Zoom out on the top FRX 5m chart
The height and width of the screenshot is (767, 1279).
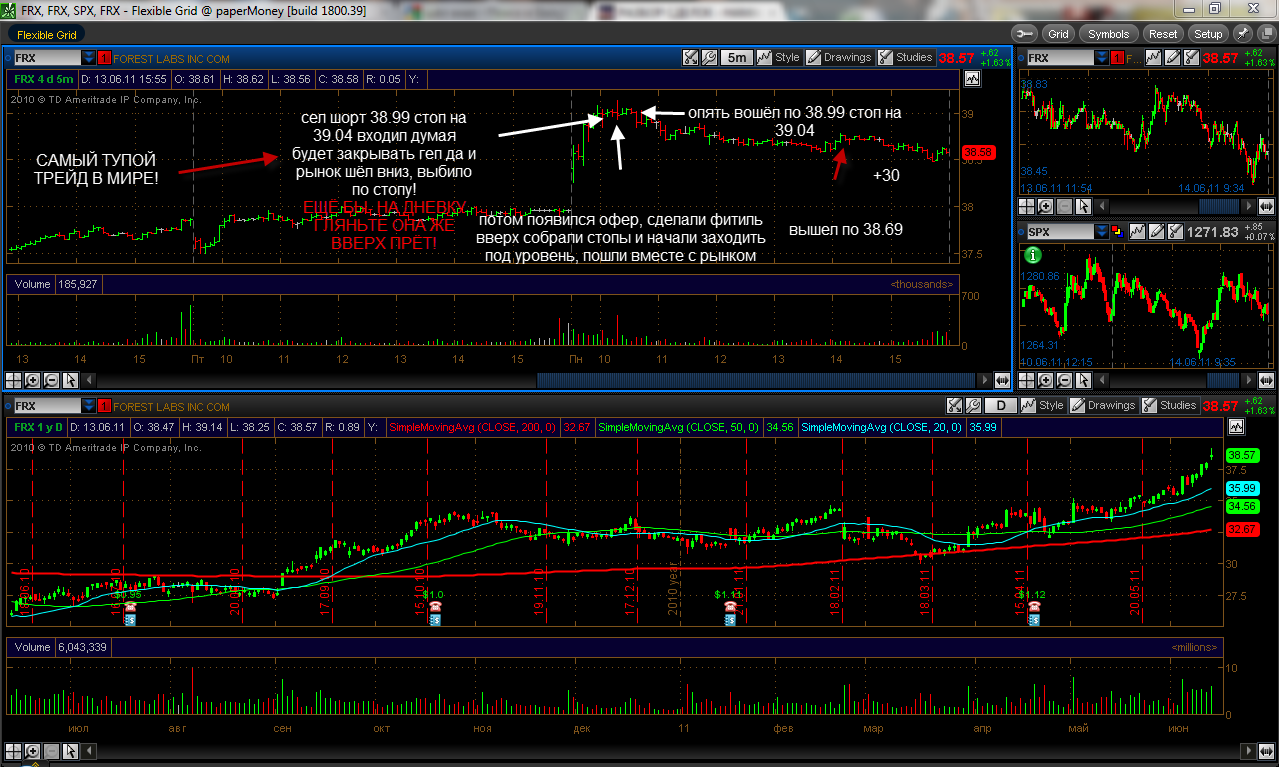pyautogui.click(x=51, y=380)
